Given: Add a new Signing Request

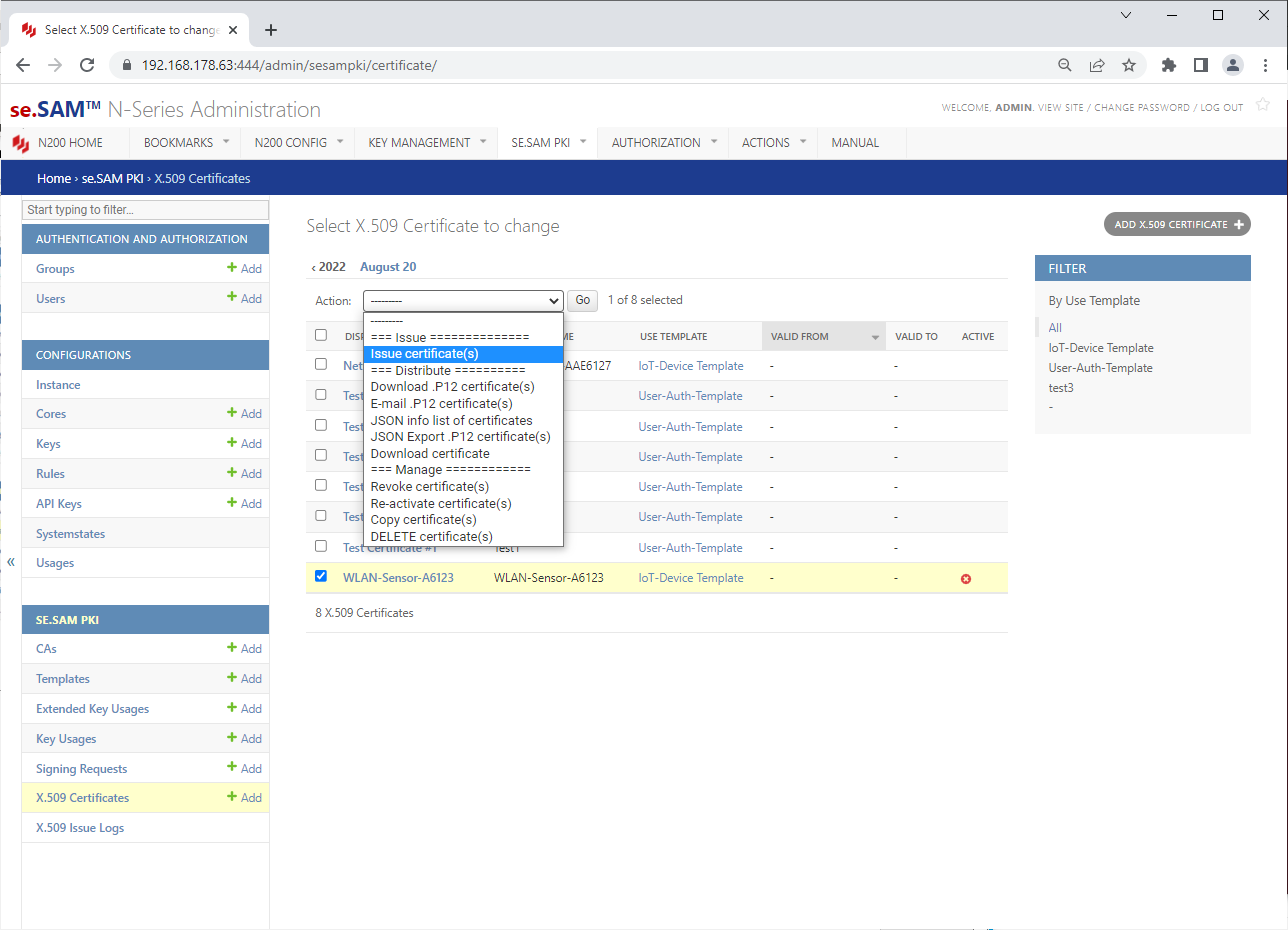Looking at the screenshot, I should 244,768.
